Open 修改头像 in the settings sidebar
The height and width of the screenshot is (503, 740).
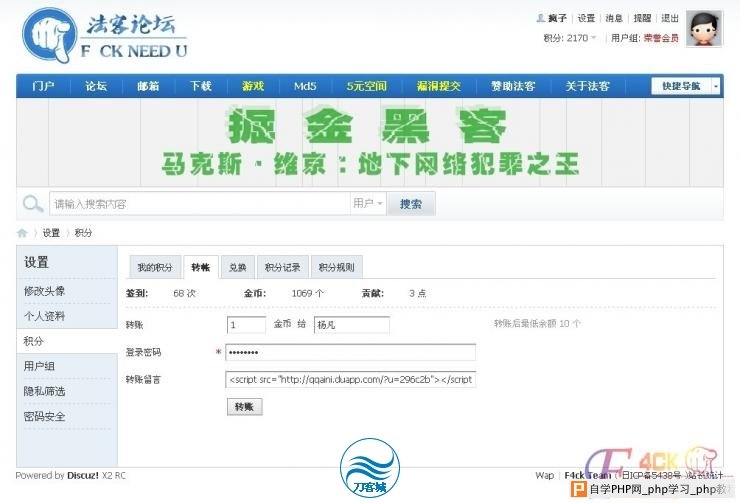pos(44,291)
